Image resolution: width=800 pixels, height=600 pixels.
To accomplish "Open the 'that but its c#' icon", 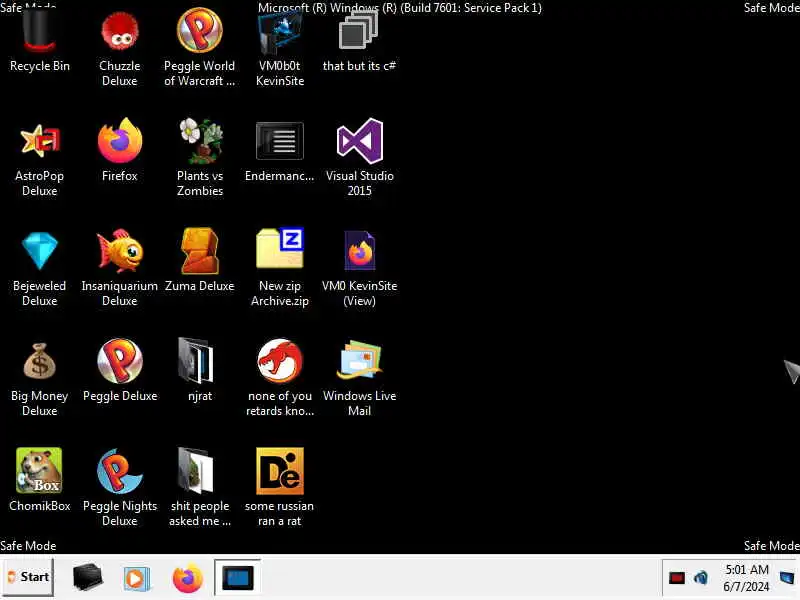I will click(359, 42).
